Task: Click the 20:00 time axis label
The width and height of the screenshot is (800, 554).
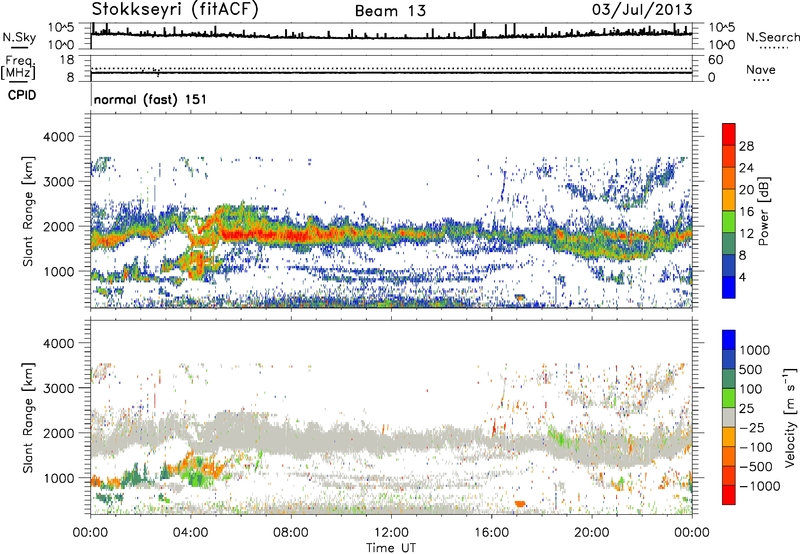Action: pos(592,533)
